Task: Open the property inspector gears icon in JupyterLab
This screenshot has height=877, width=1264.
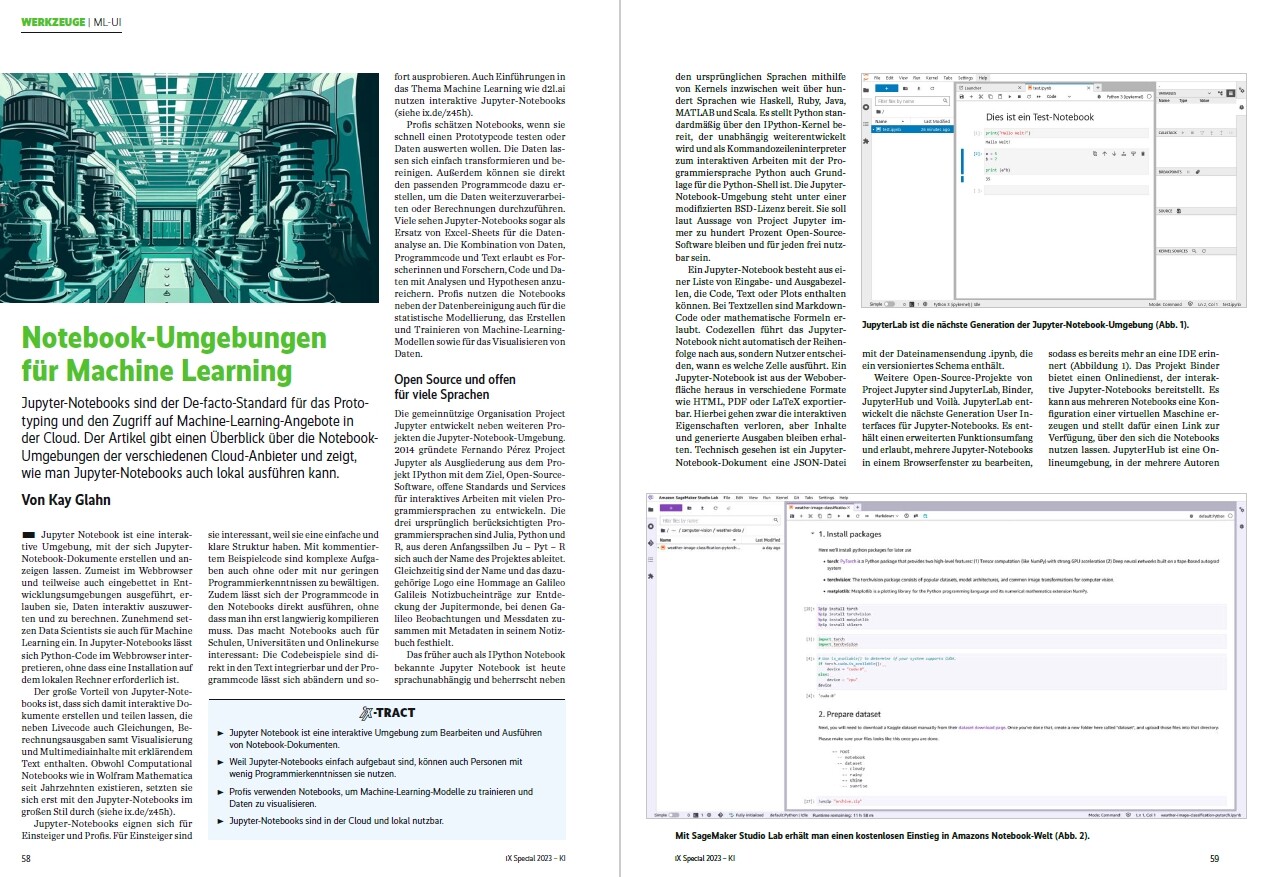Action: [1240, 88]
